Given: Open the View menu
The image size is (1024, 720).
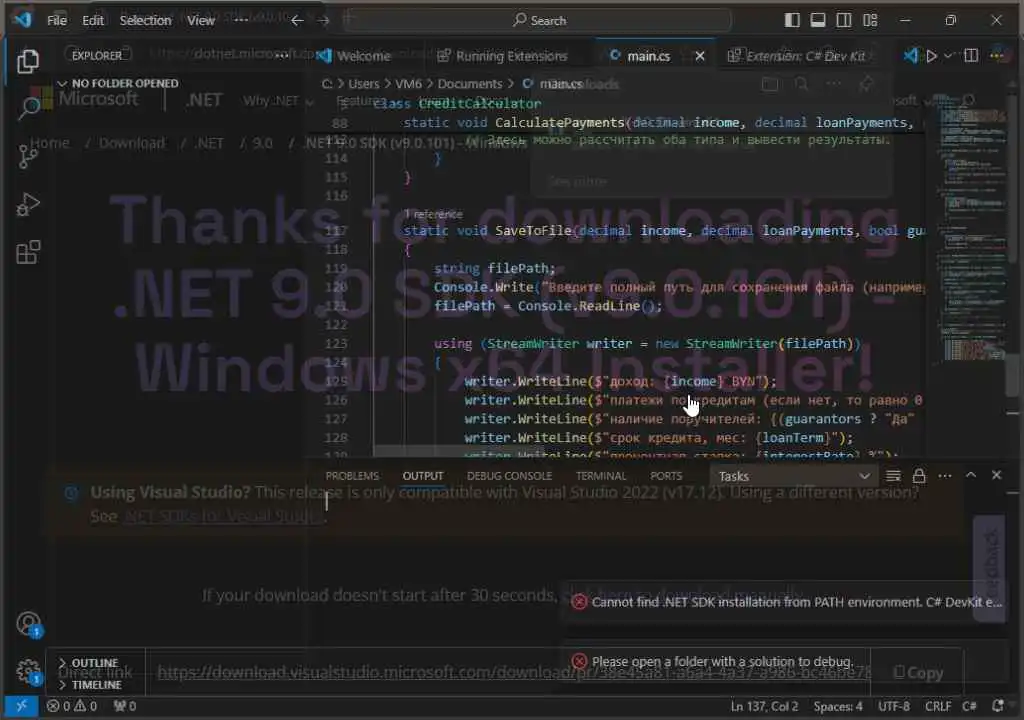Looking at the screenshot, I should (x=200, y=21).
